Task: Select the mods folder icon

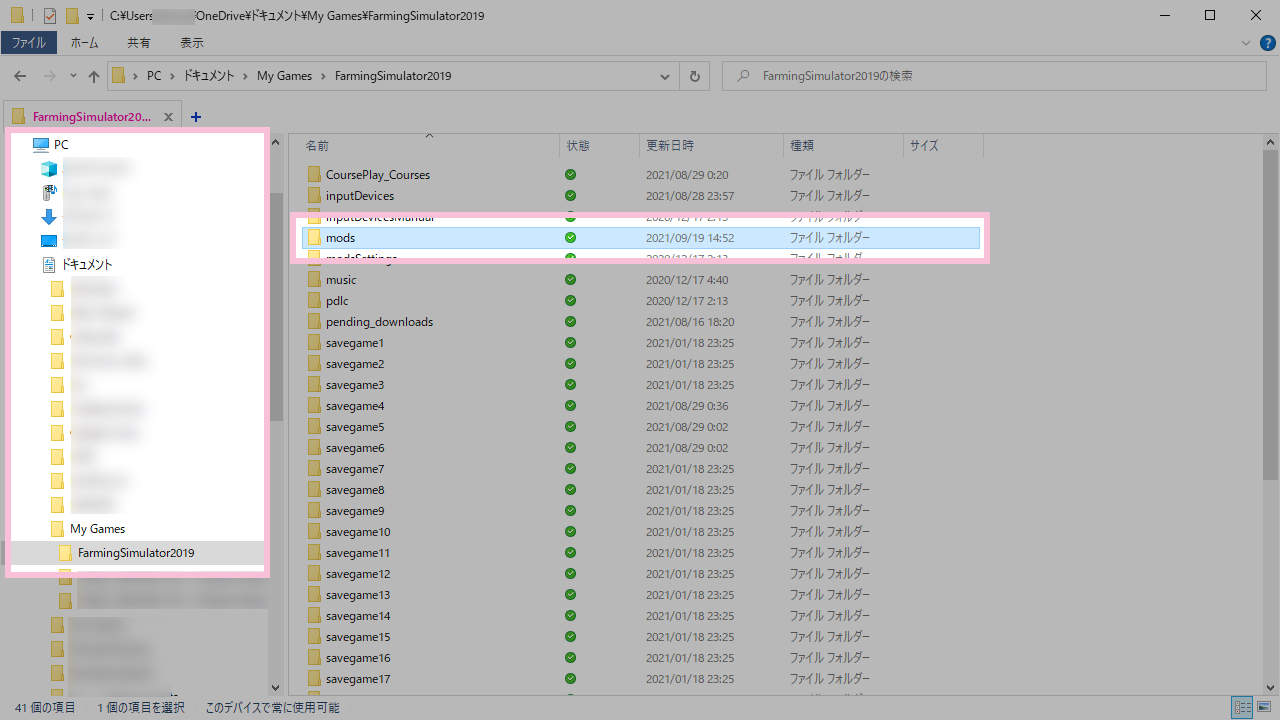Action: [314, 238]
